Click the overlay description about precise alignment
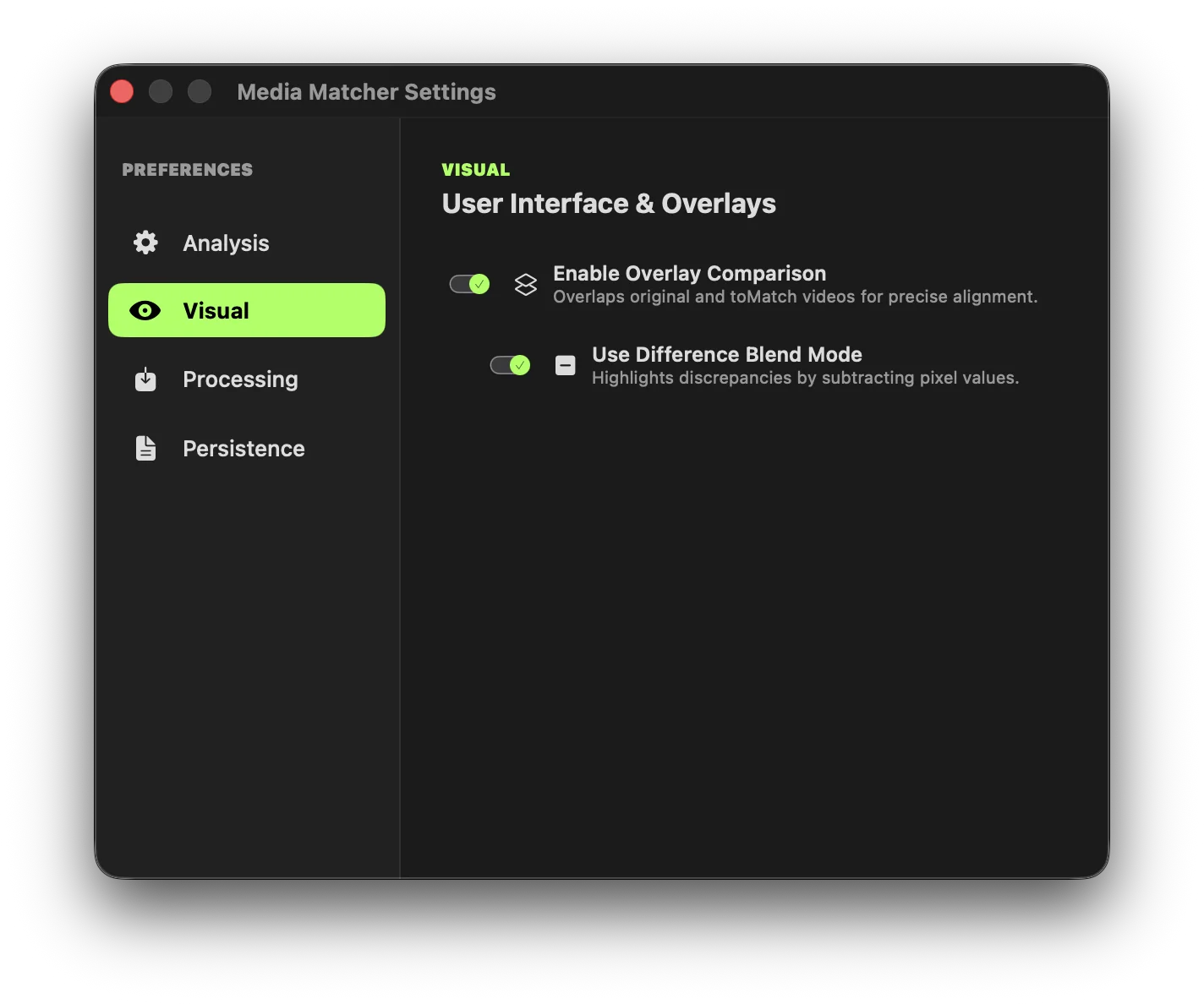Screen dimensions: 1204x1004 [x=795, y=297]
